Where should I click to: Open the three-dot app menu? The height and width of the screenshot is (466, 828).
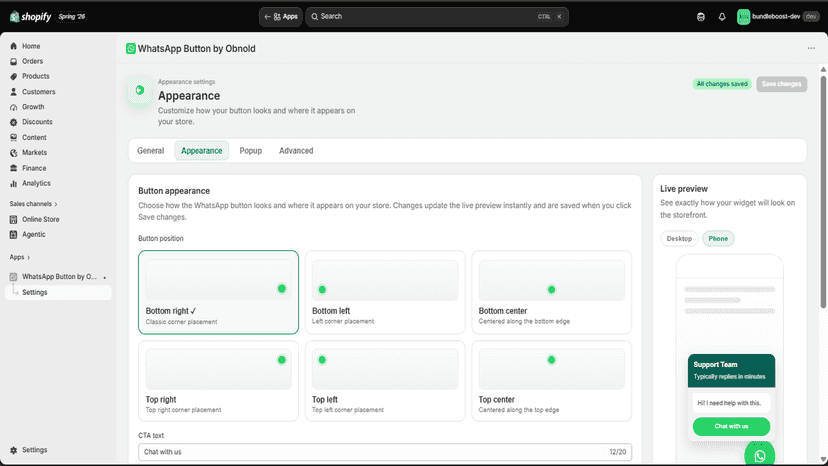[811, 49]
